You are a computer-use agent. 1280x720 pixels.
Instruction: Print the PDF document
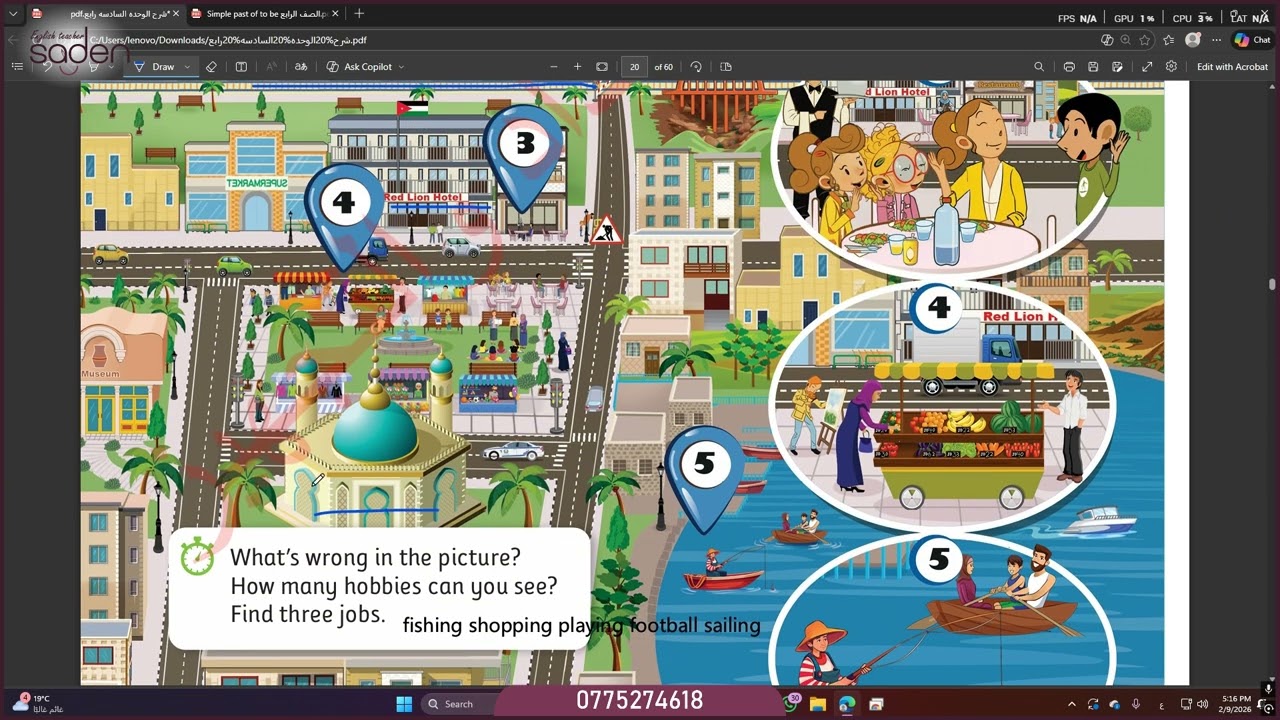(x=1069, y=67)
